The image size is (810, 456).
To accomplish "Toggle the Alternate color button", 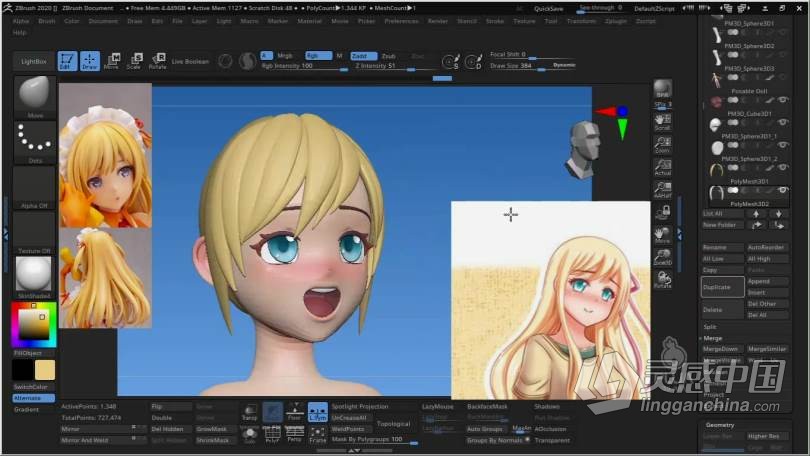I will tap(34, 398).
